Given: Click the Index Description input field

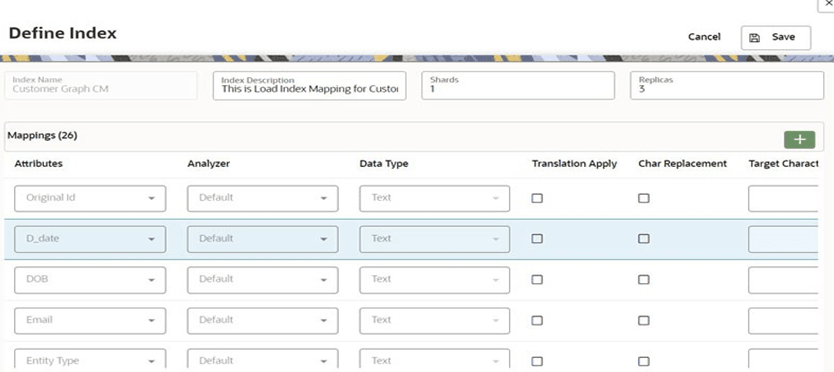Looking at the screenshot, I should point(310,86).
